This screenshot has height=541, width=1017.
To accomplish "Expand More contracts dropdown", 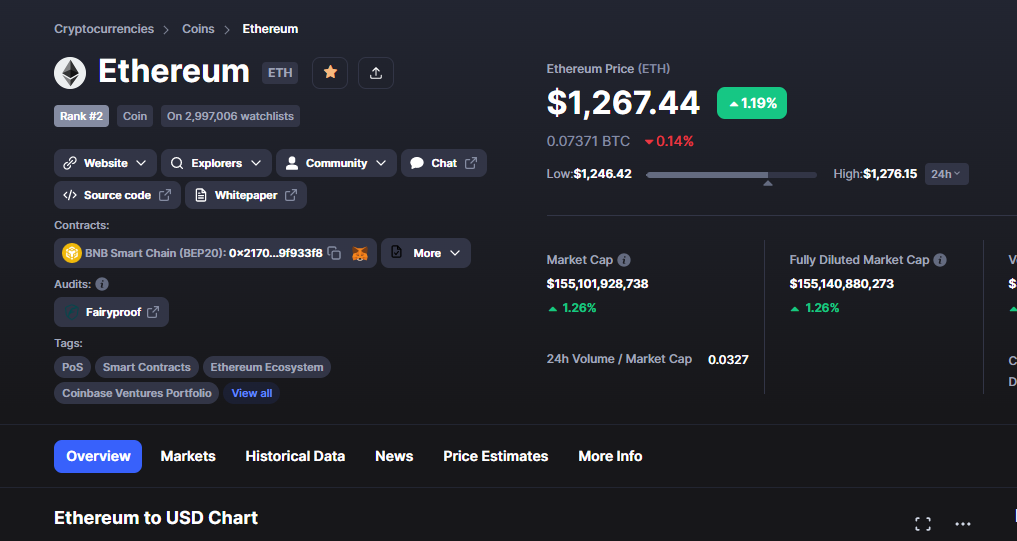I will tap(426, 253).
